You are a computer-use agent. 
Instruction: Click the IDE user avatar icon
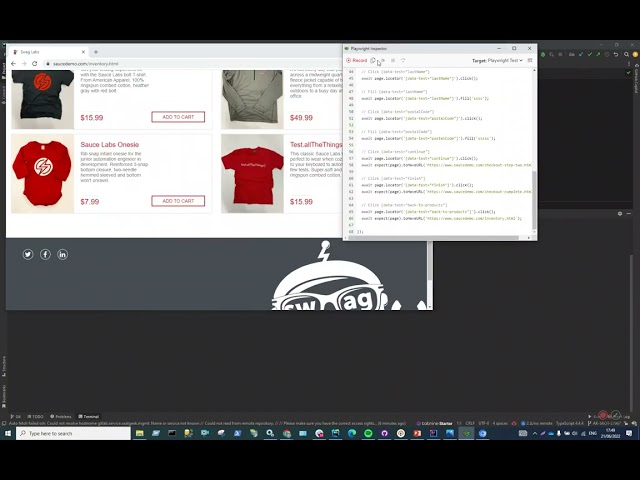635,54
